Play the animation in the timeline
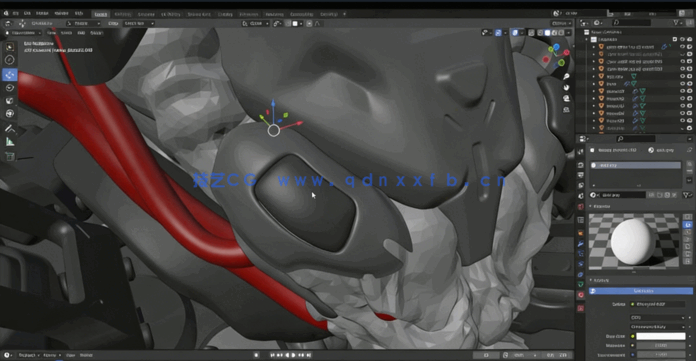696x361 pixels. [x=294, y=355]
